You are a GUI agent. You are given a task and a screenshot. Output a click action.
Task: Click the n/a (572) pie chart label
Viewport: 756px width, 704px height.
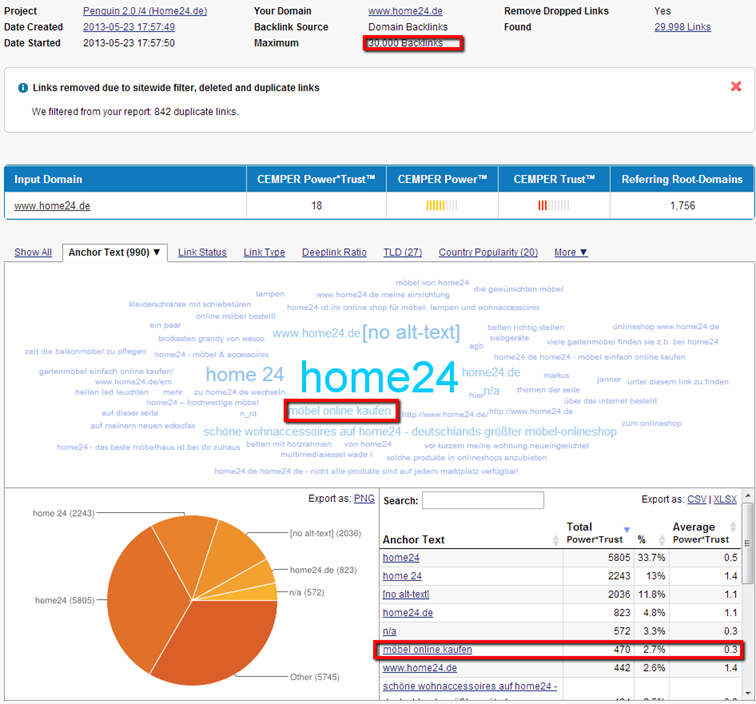coord(307,592)
